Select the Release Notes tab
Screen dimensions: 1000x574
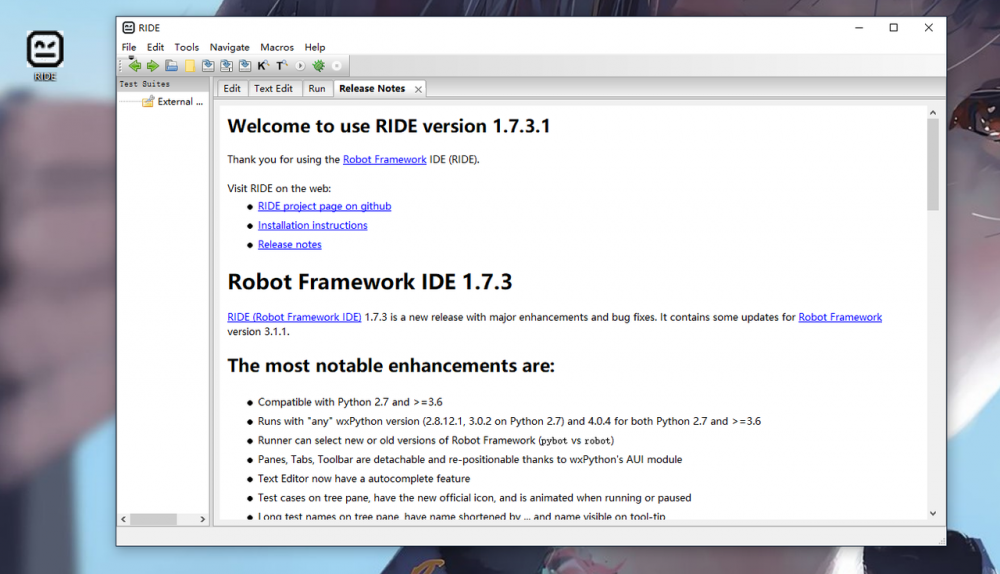(372, 89)
